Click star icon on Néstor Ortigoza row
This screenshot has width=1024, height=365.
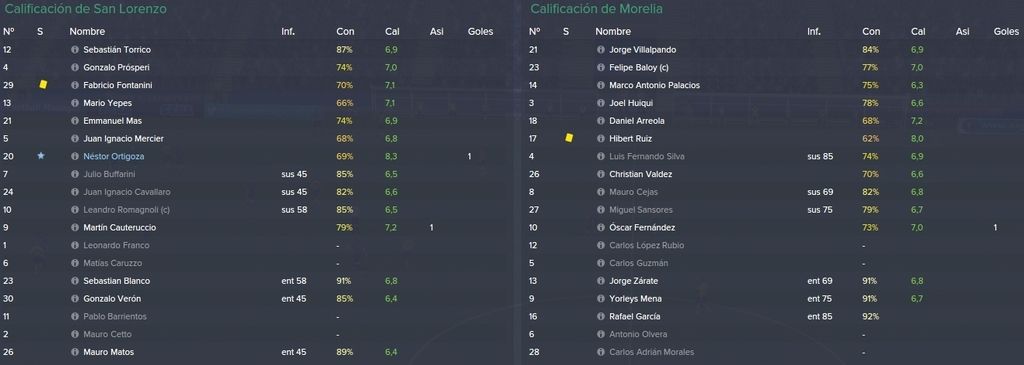[40, 156]
